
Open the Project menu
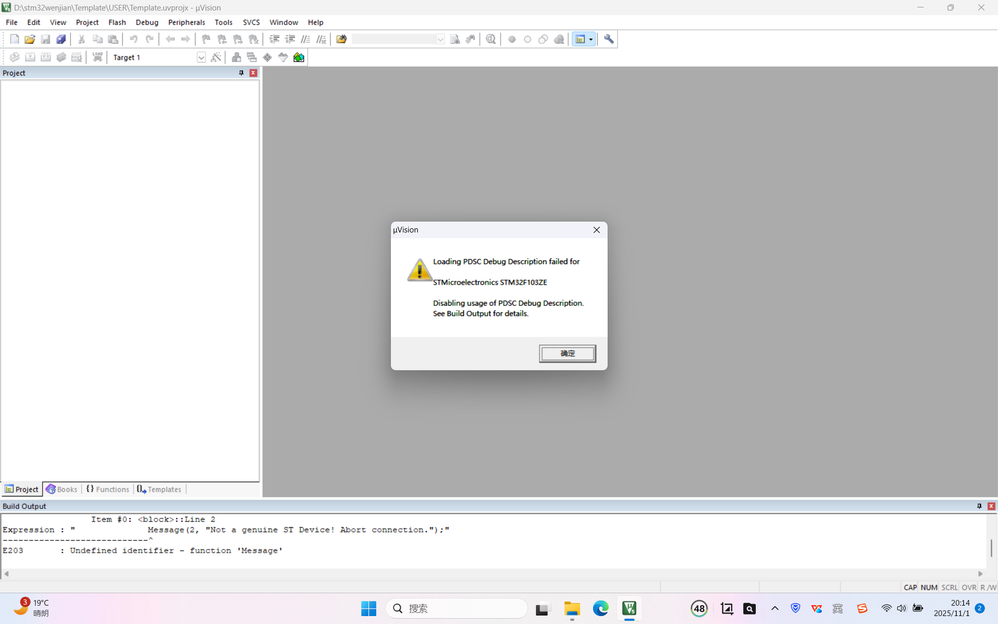tap(87, 22)
